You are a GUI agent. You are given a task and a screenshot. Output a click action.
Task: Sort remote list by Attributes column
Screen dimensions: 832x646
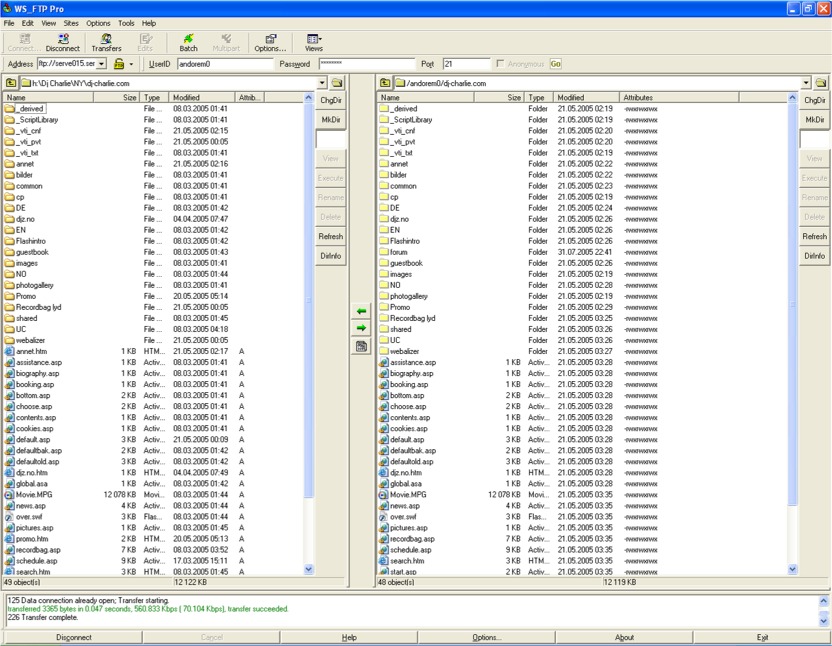point(679,98)
